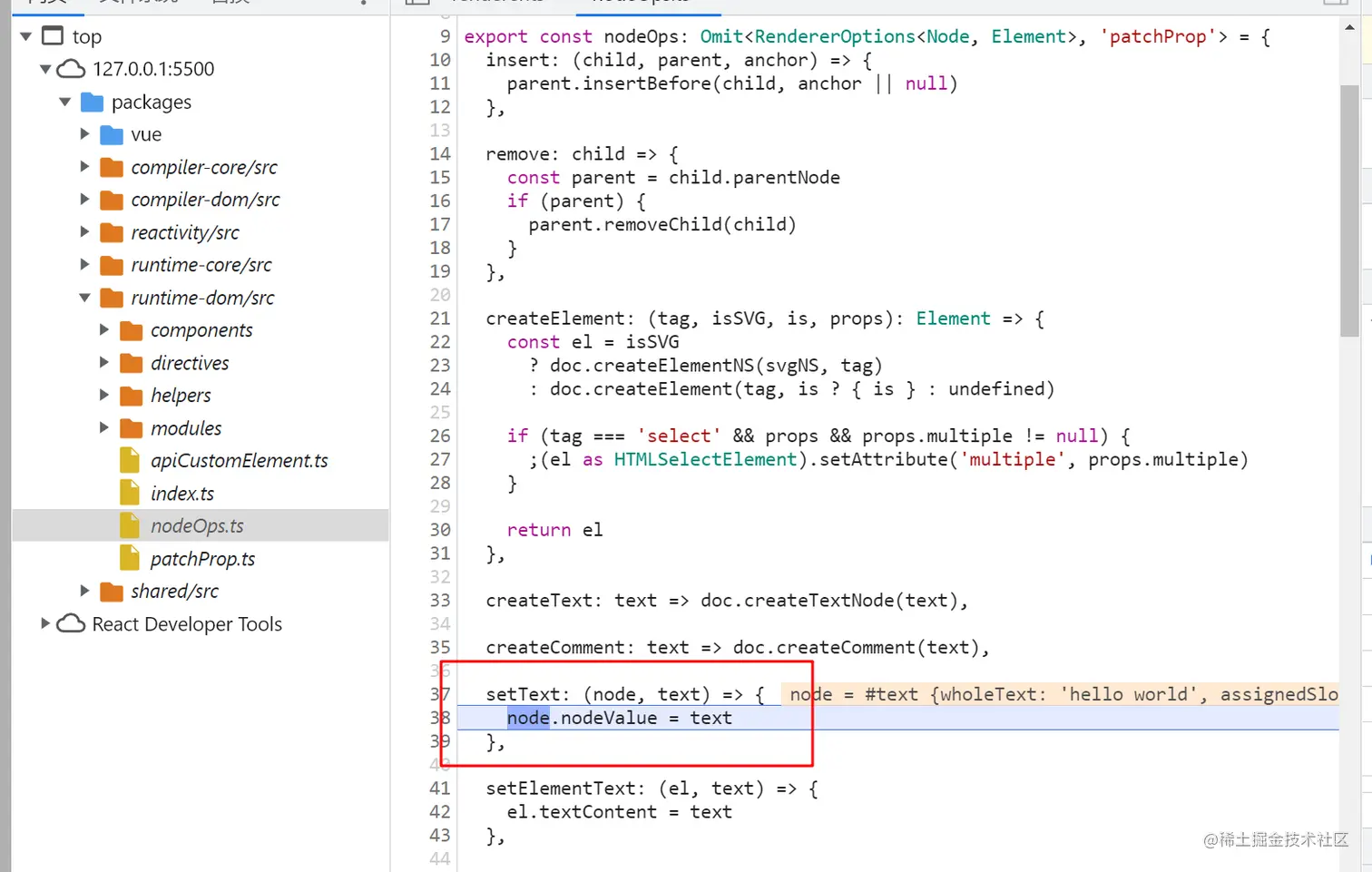Click the helpers folder icon

pyautogui.click(x=132, y=396)
